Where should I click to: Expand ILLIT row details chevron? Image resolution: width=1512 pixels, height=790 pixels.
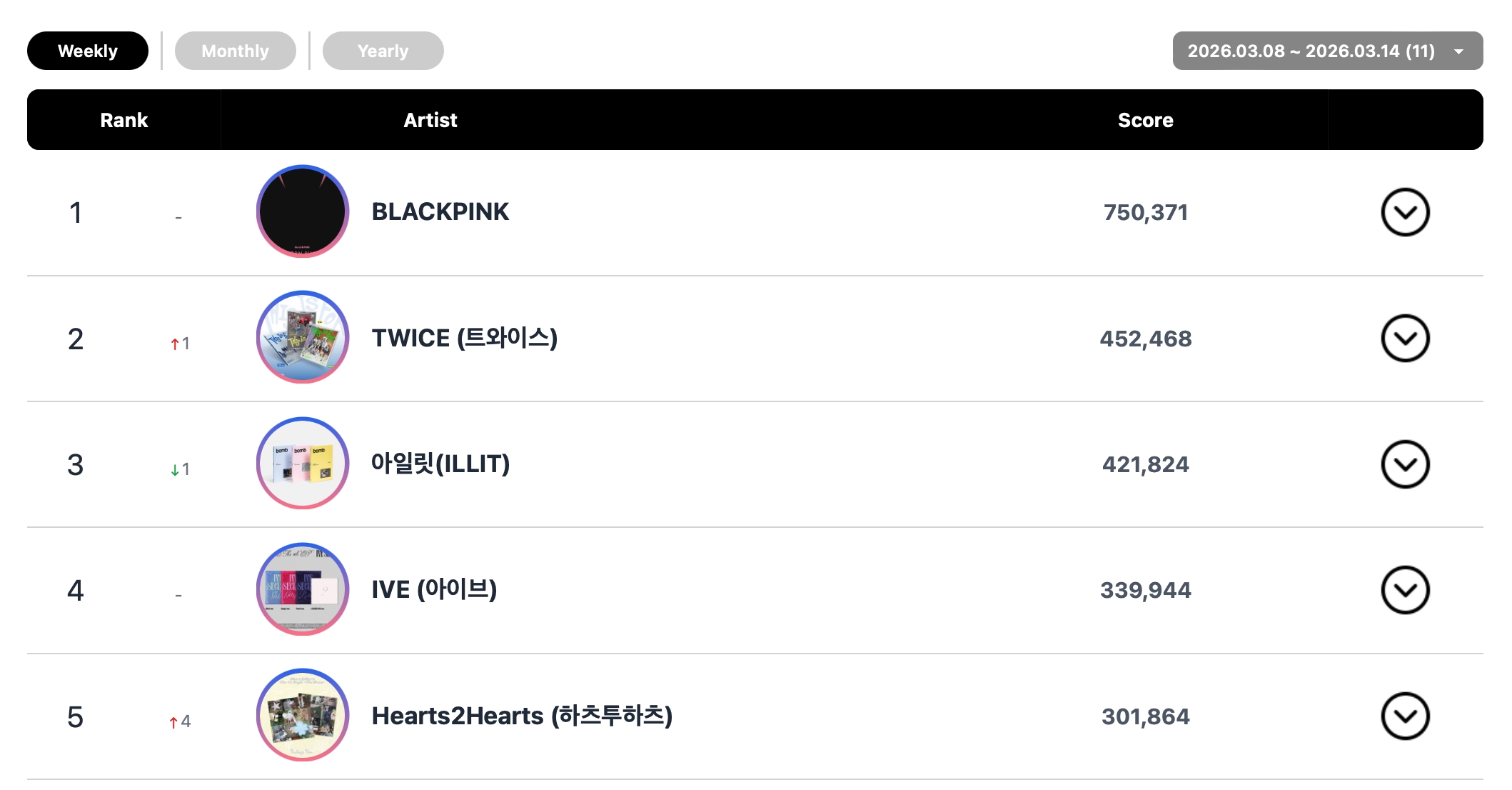coord(1404,464)
